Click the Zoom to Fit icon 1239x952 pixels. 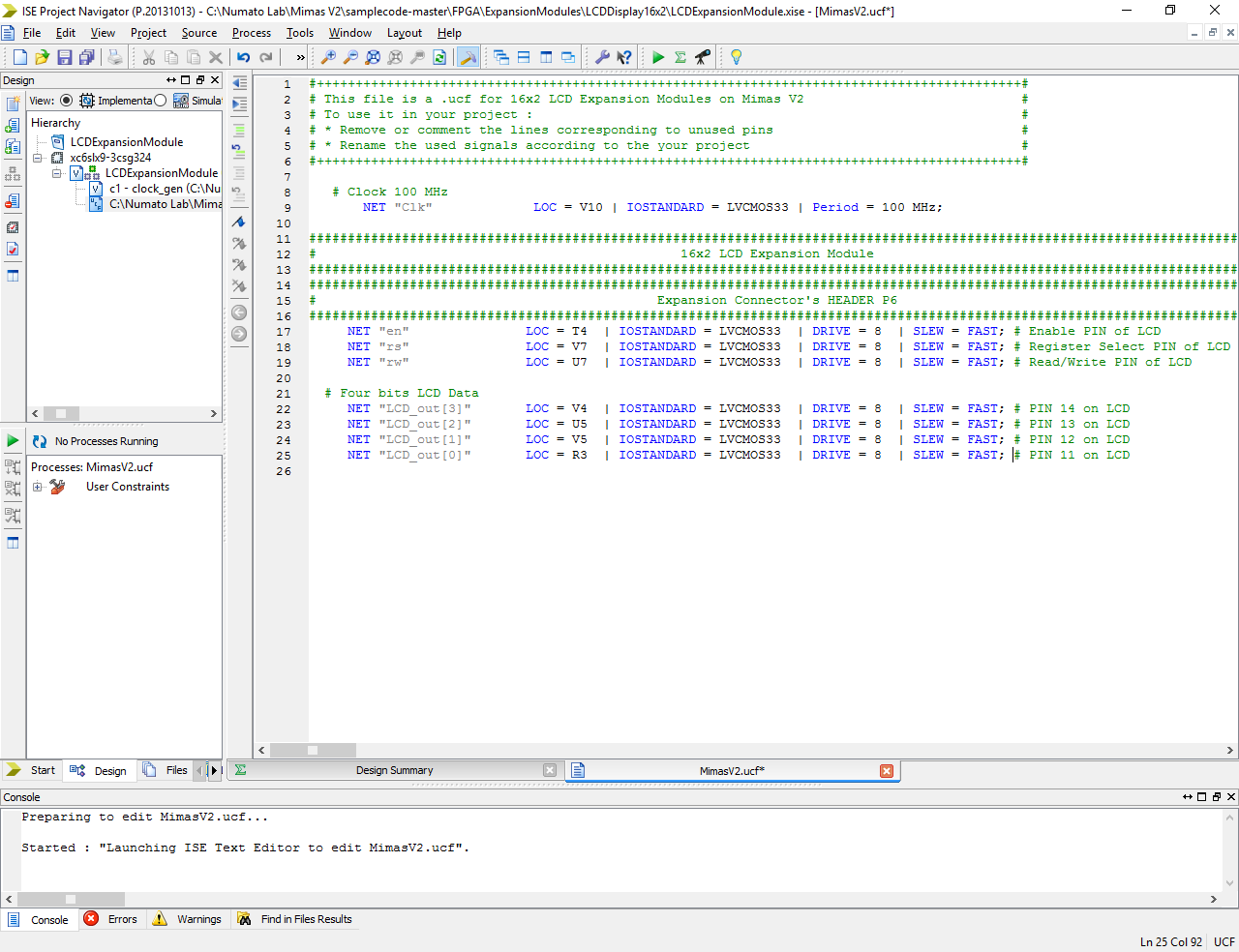374,57
